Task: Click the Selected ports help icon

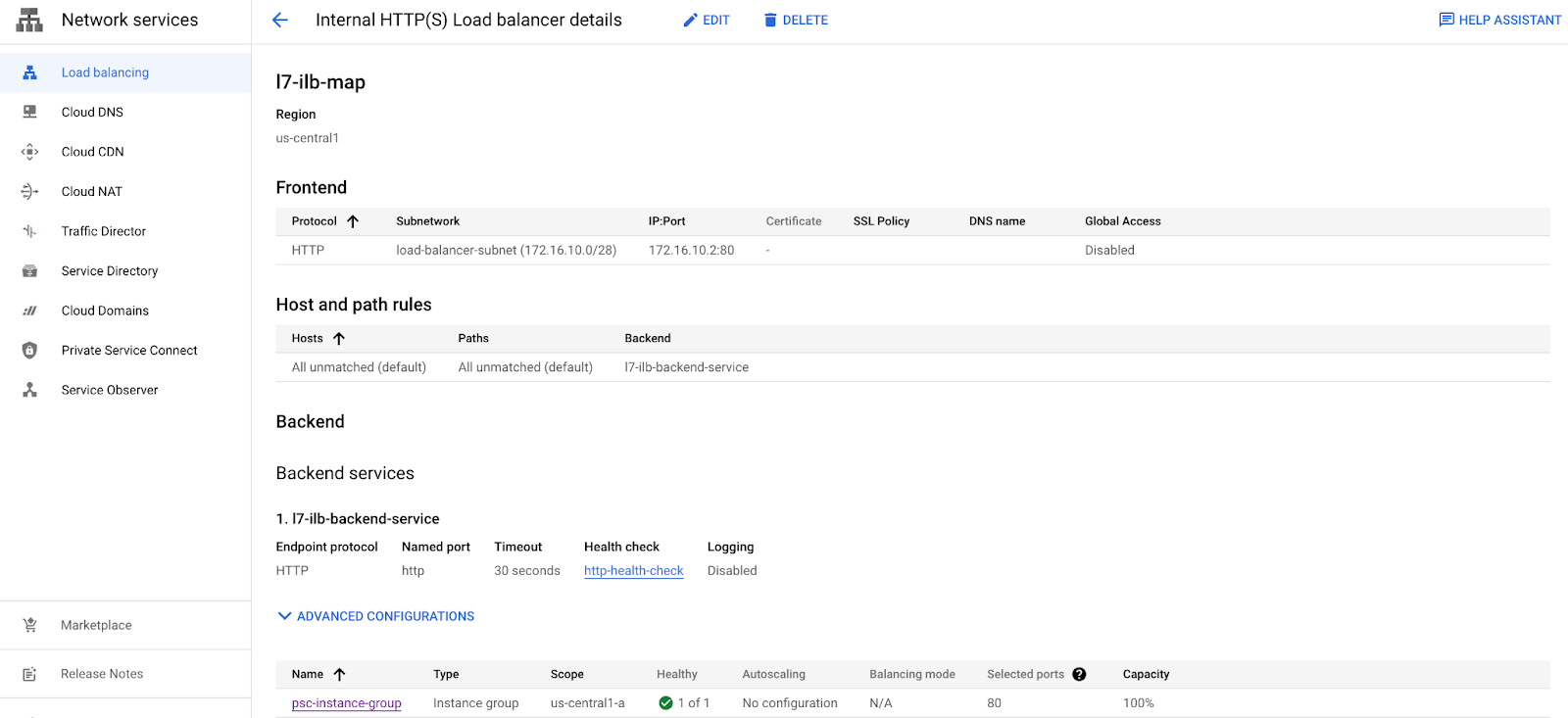Action: pos(1079,674)
